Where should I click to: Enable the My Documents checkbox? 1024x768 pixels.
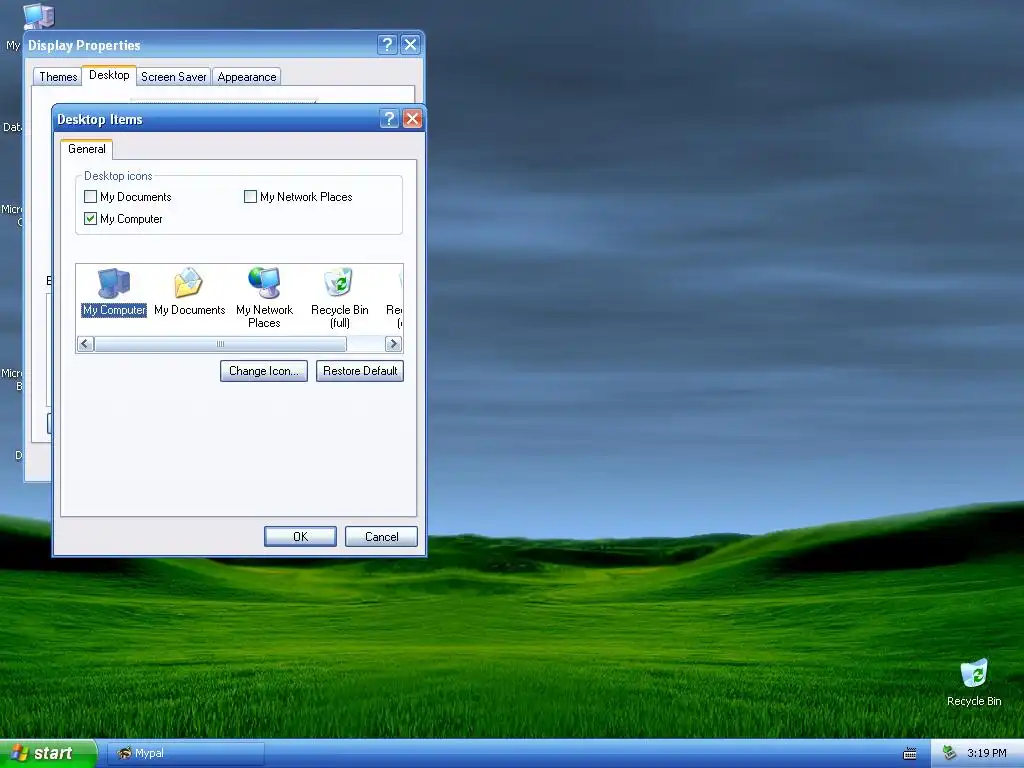(91, 197)
